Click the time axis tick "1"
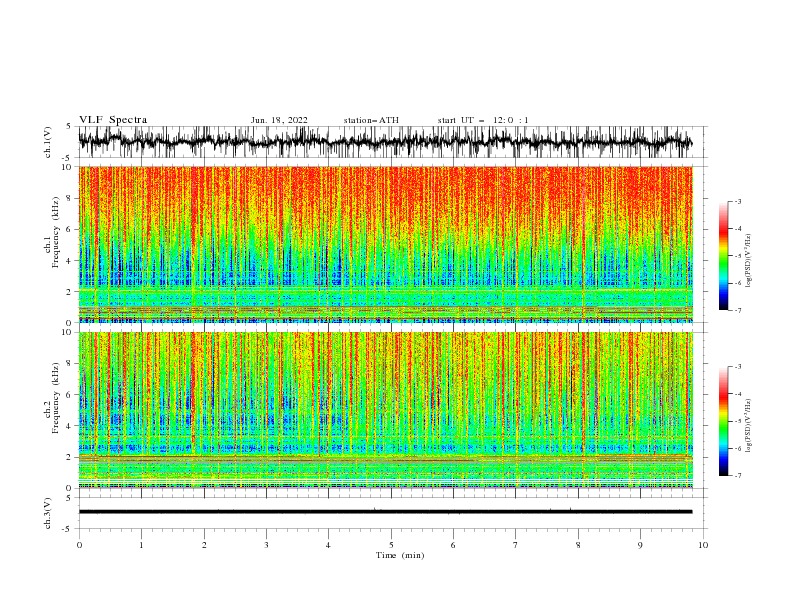792x612 pixels. point(141,545)
